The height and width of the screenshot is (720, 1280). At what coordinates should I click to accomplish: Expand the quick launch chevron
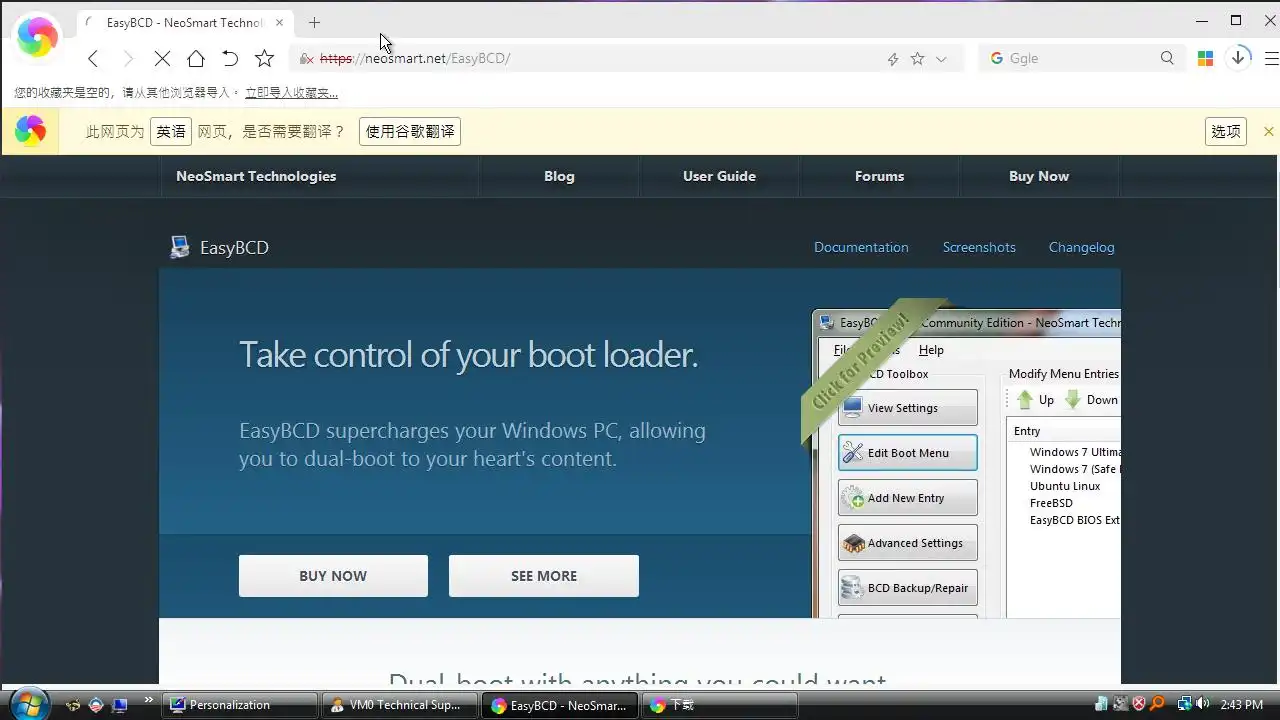point(149,700)
